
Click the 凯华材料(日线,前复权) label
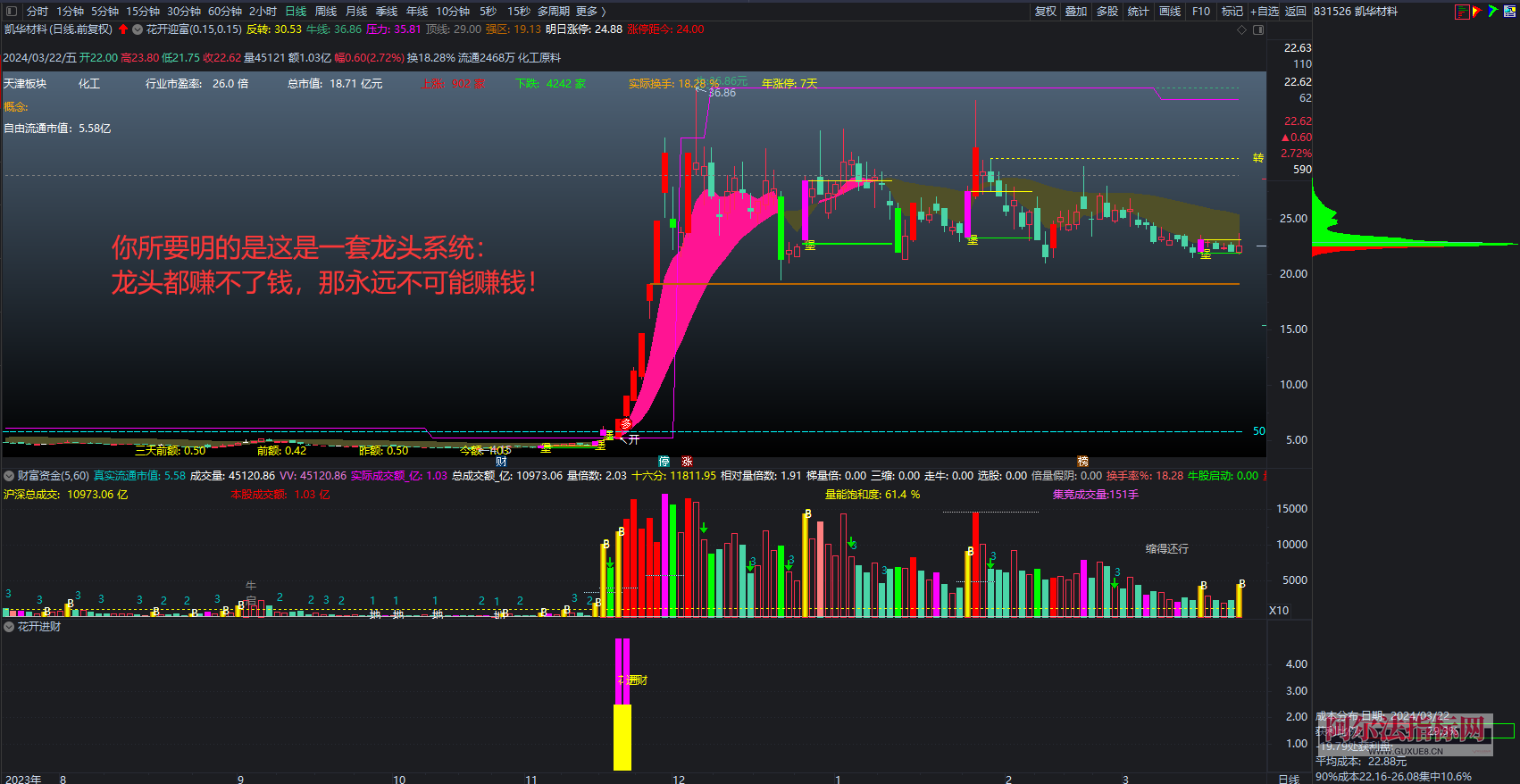[x=58, y=29]
